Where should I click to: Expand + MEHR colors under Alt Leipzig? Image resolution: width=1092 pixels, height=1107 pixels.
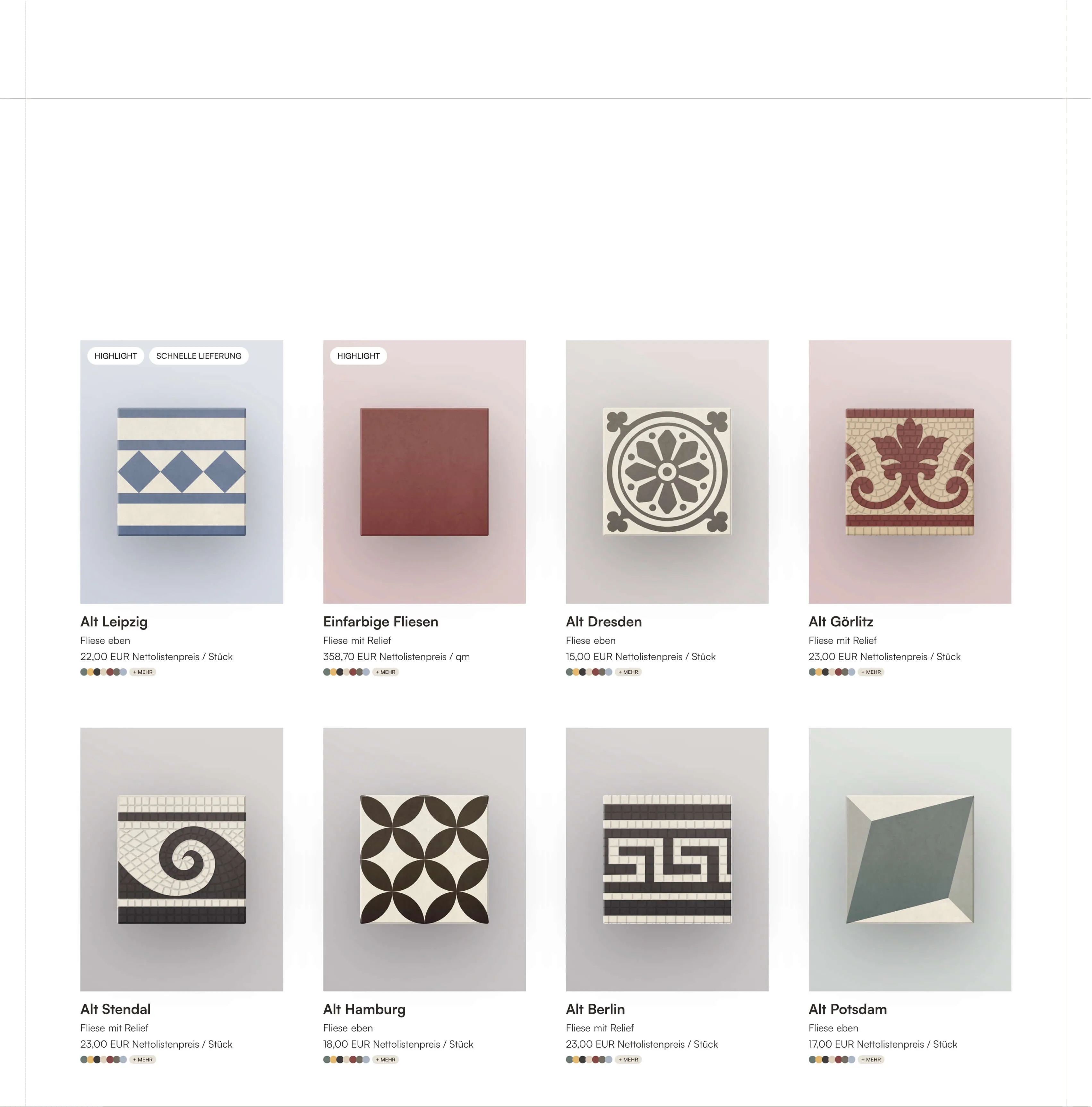(143, 672)
